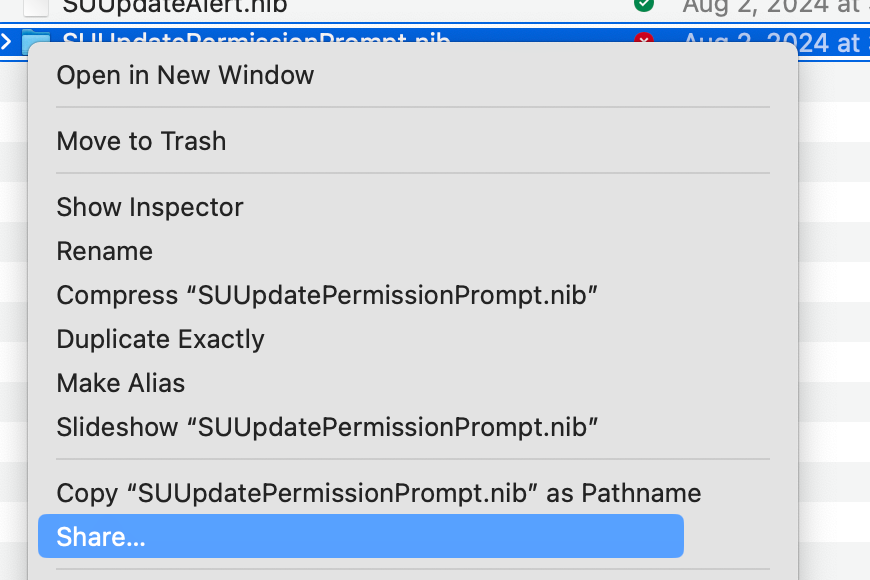Select Move to Trash
870x580 pixels.
(x=141, y=141)
